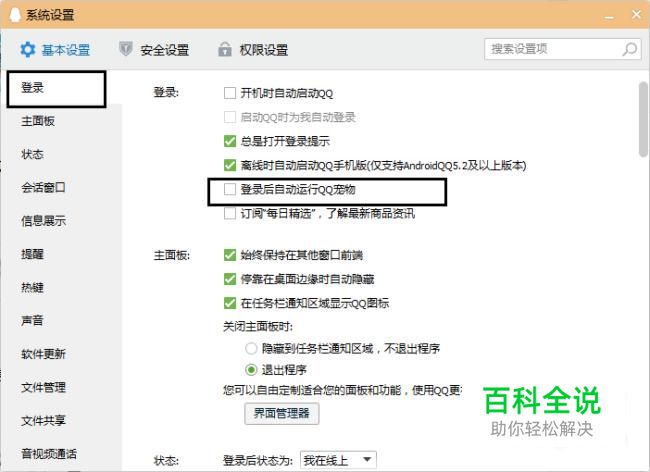Open 音视频通话 settings in the sidebar
650x472 pixels.
click(49, 454)
